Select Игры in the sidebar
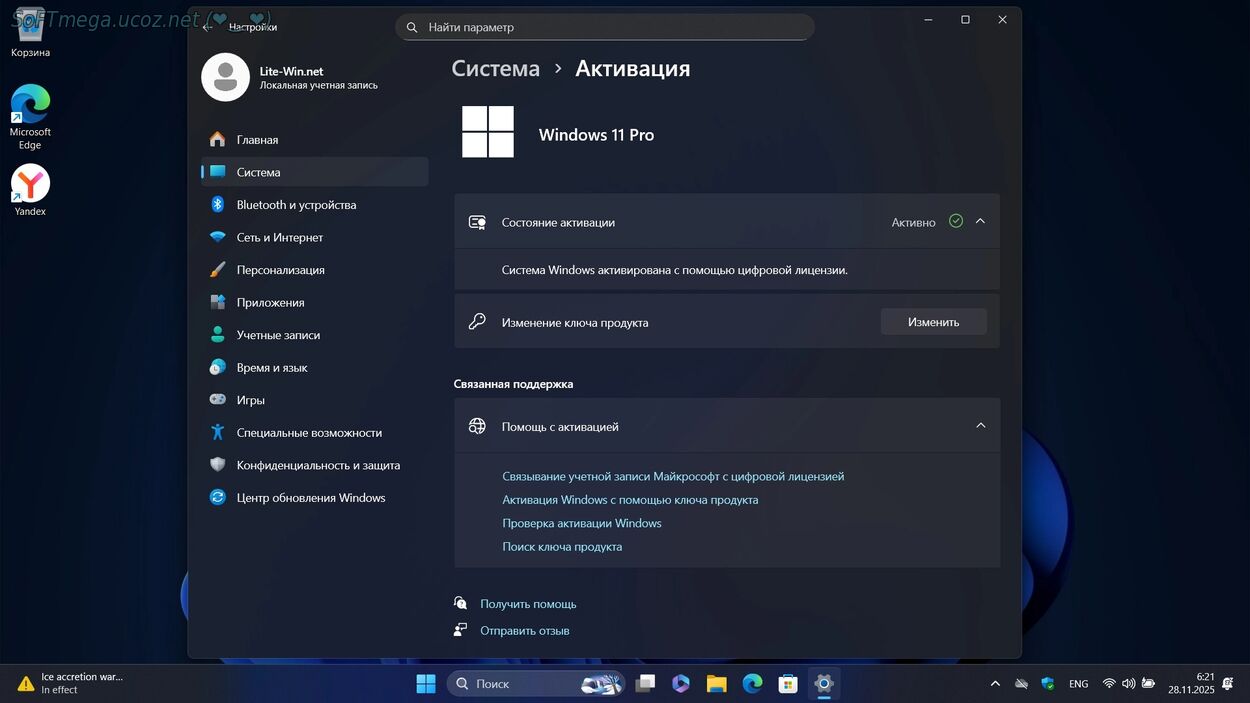The image size is (1250, 703). [250, 400]
